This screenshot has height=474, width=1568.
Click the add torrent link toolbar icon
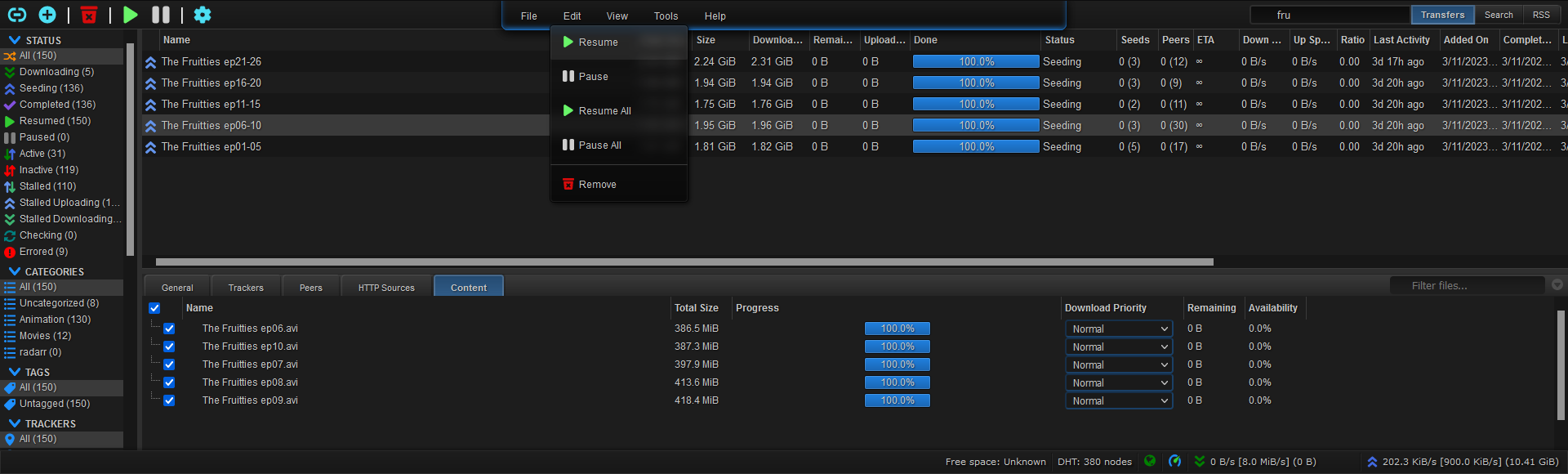(17, 15)
